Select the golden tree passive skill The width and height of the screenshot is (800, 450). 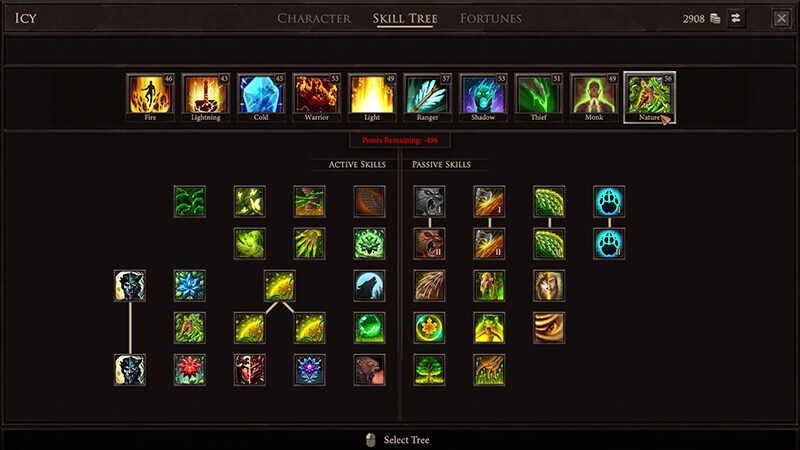click(x=429, y=370)
